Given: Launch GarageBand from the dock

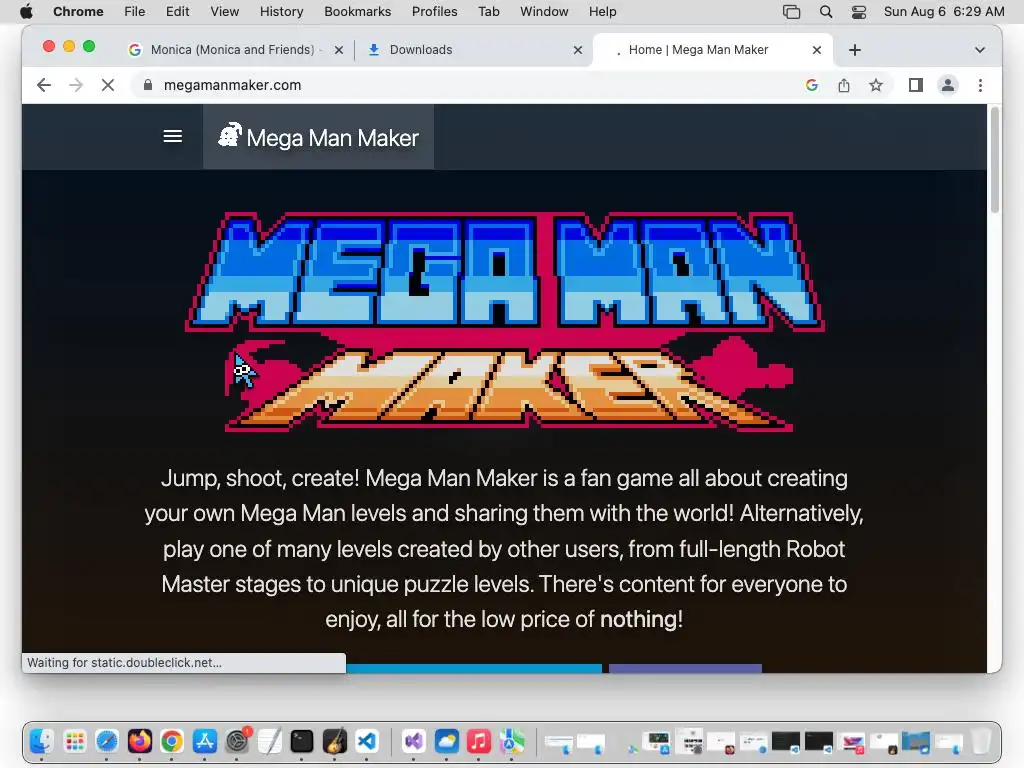Looking at the screenshot, I should [334, 742].
